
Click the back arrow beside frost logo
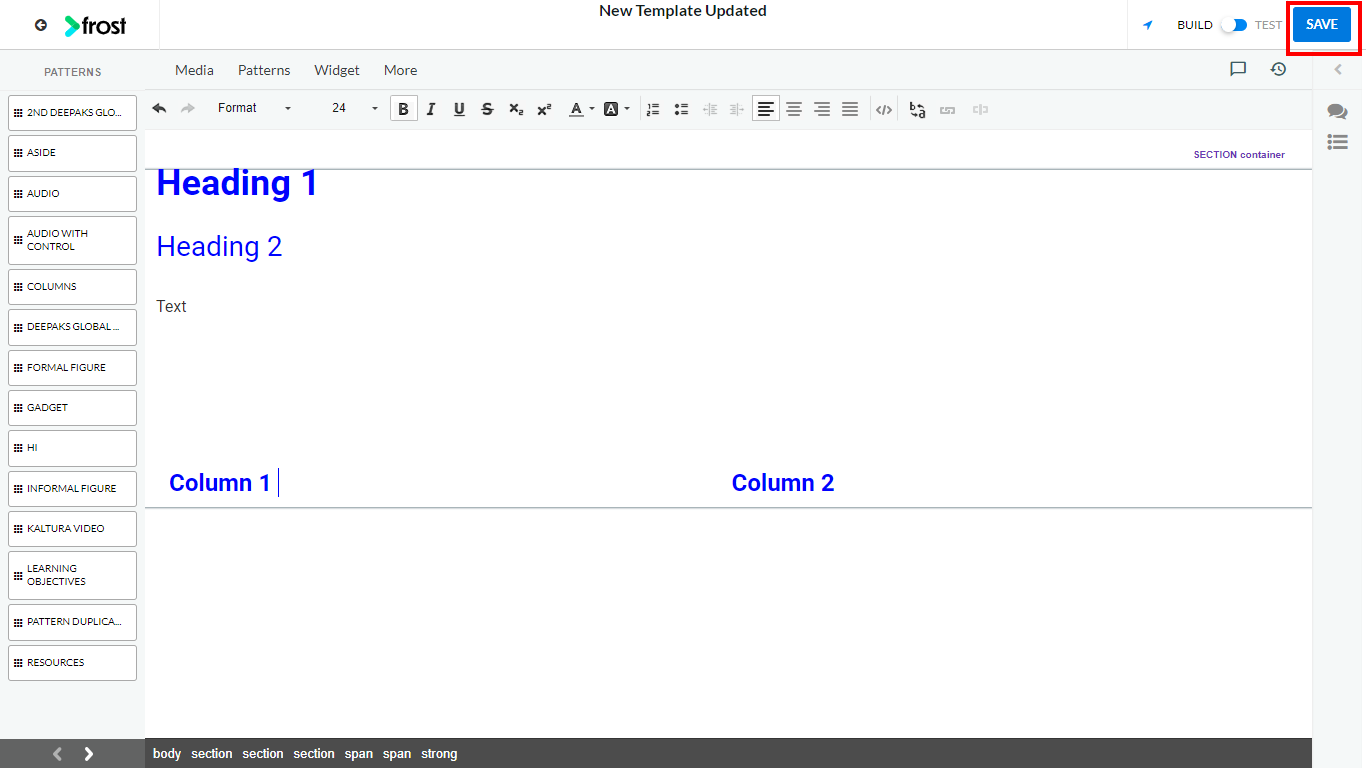pyautogui.click(x=41, y=25)
